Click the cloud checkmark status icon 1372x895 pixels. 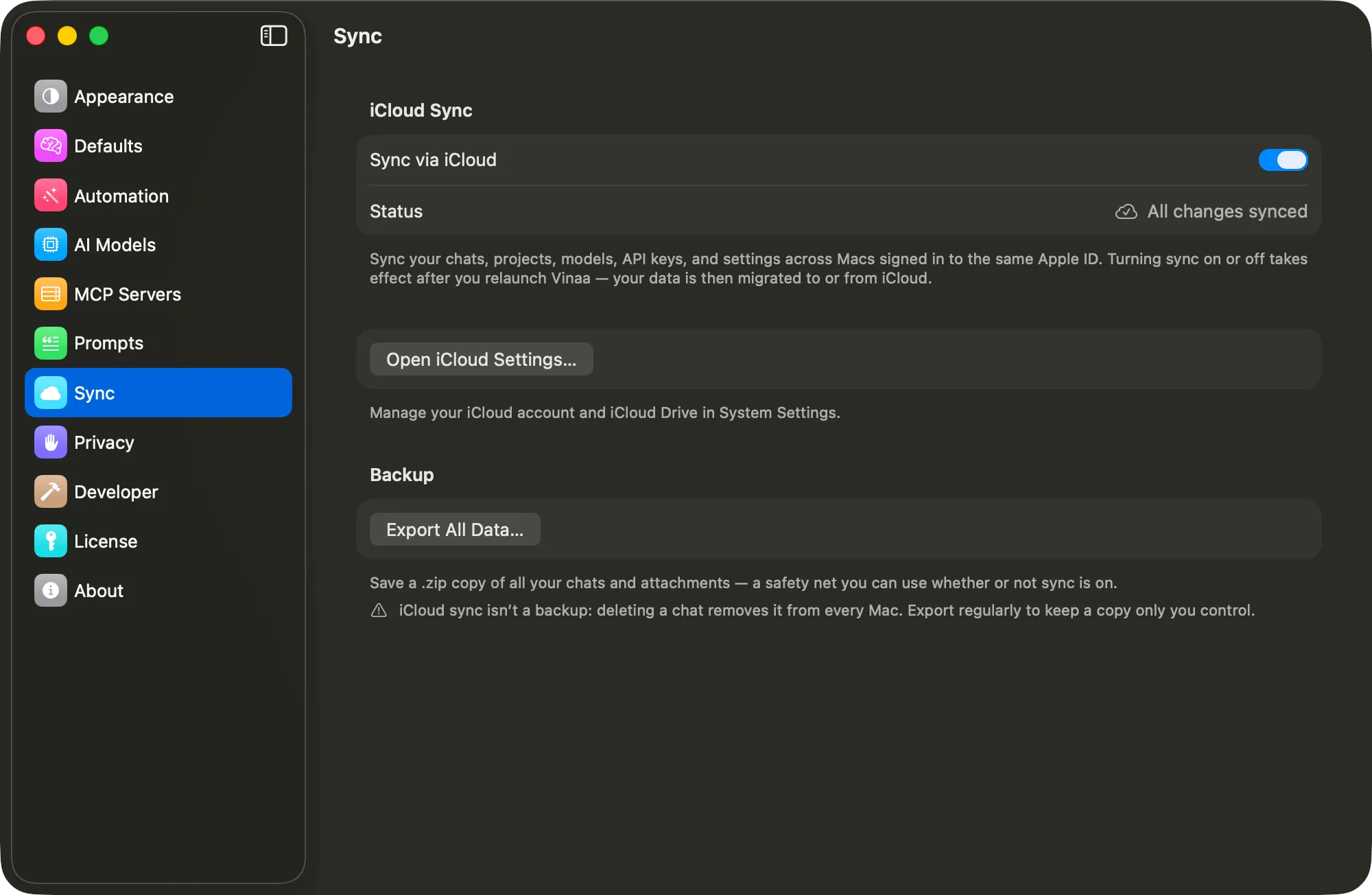coord(1126,211)
